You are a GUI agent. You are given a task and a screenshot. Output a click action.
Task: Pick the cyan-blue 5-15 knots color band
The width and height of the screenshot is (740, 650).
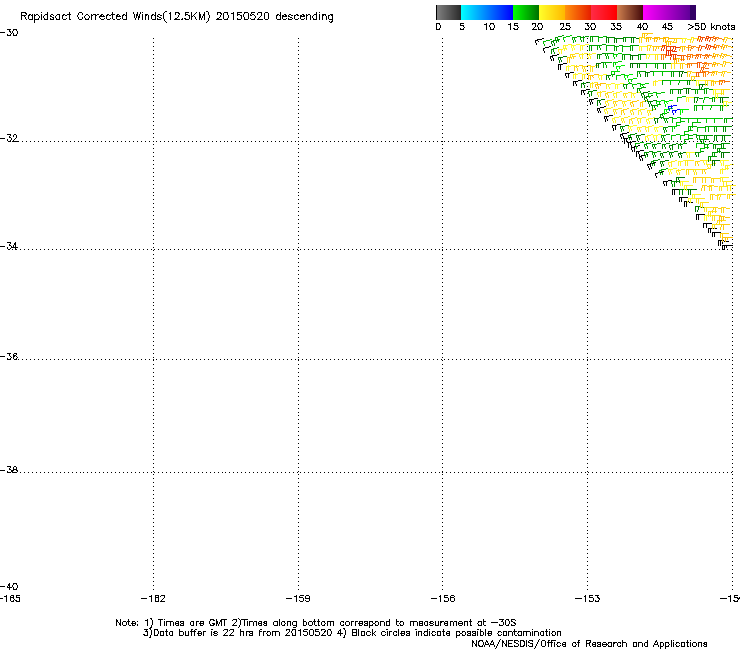click(x=487, y=12)
